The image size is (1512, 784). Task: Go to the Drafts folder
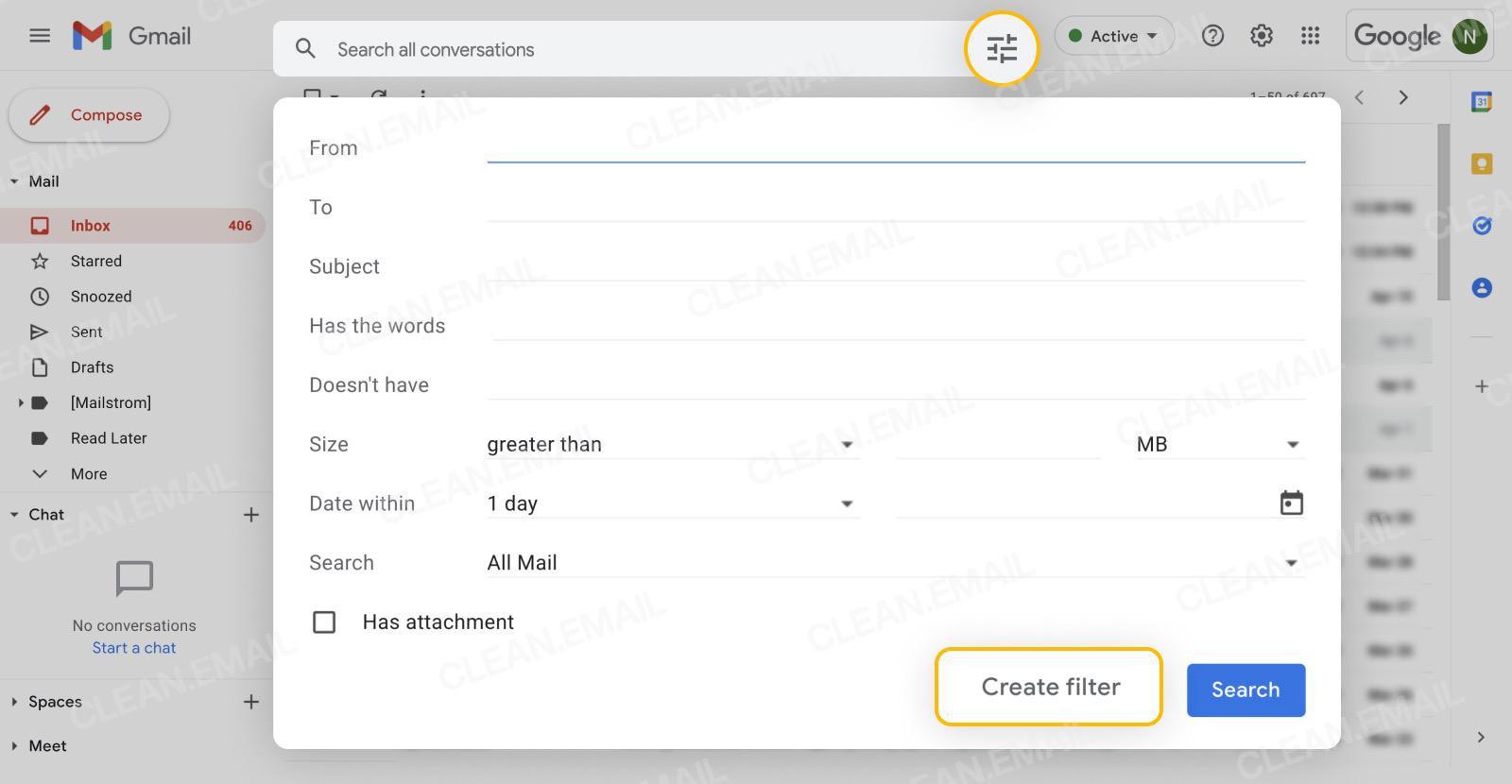point(92,367)
